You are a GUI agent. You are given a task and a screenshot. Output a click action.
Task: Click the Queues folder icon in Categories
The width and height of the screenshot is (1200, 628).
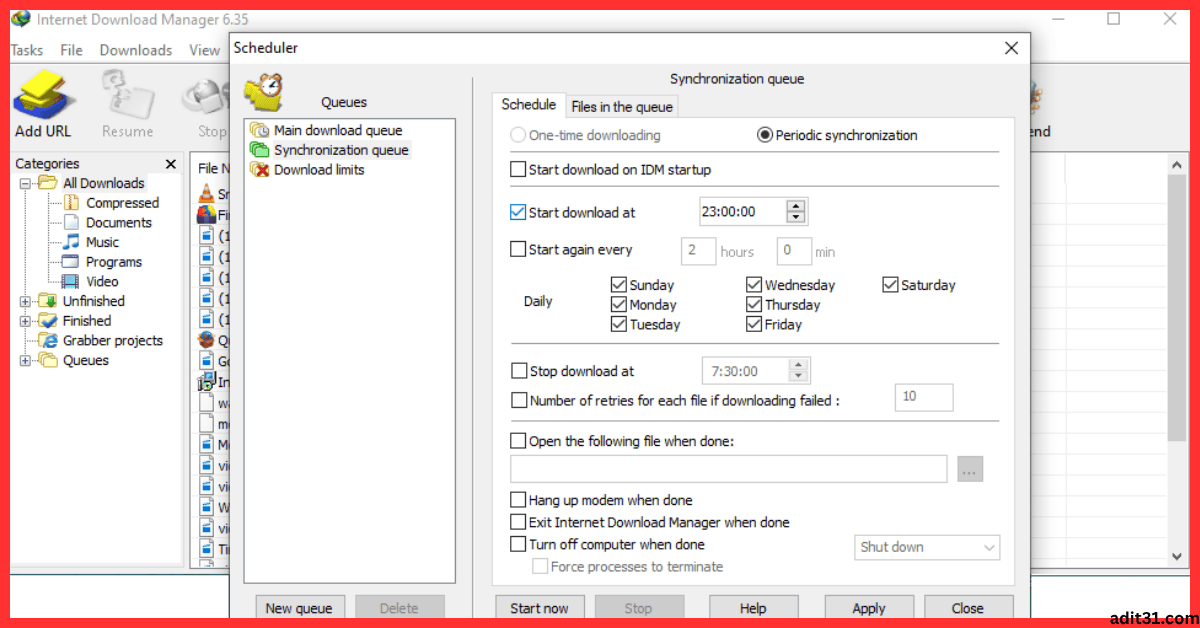coord(48,360)
